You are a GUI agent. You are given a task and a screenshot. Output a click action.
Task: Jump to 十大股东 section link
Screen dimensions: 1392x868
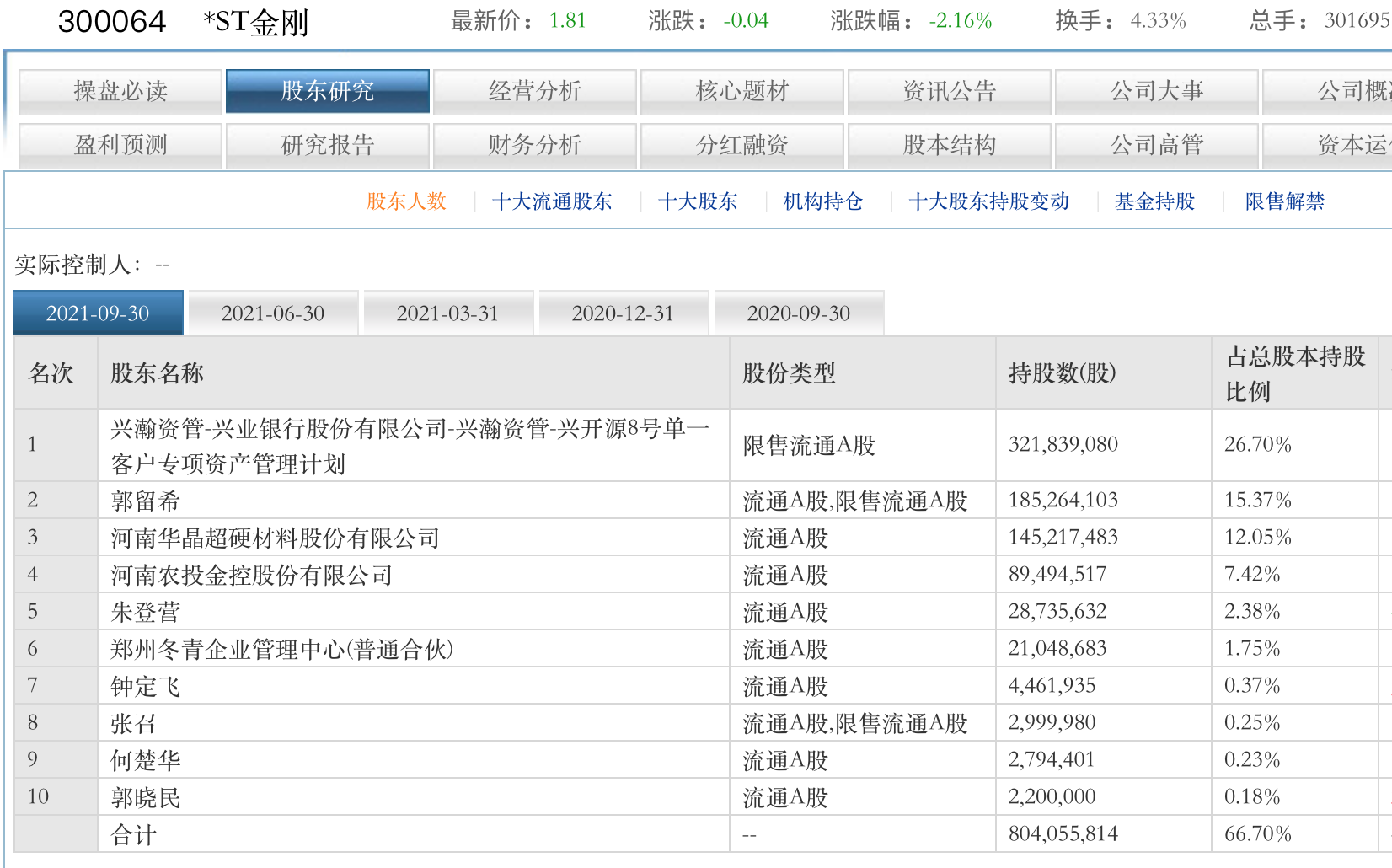tap(698, 201)
